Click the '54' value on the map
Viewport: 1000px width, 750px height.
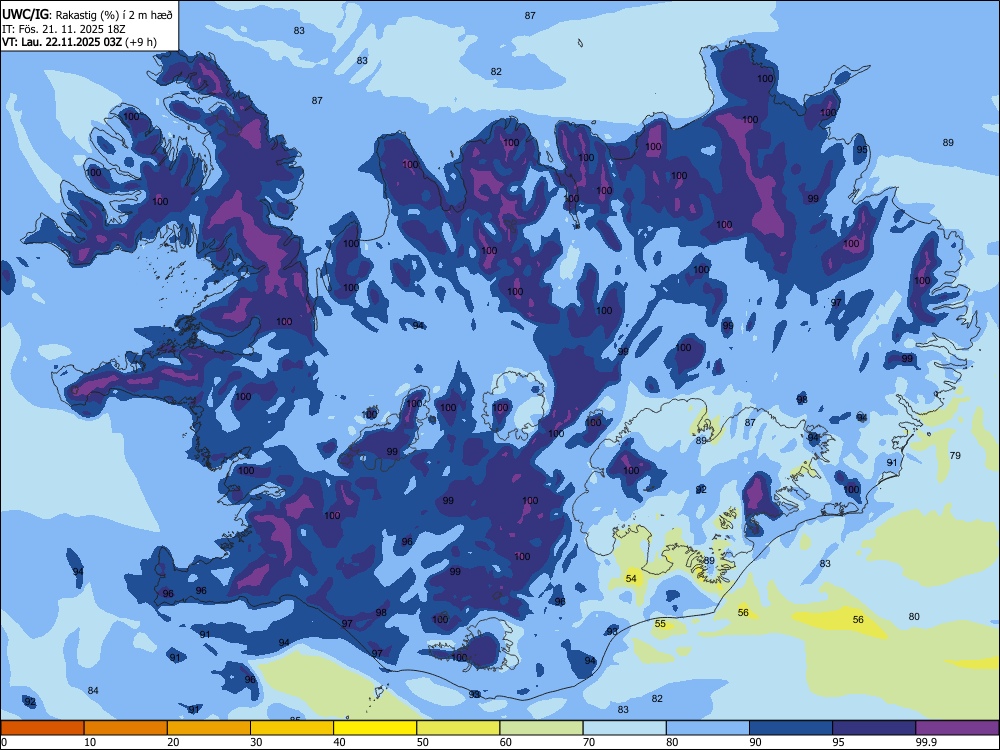[631, 579]
